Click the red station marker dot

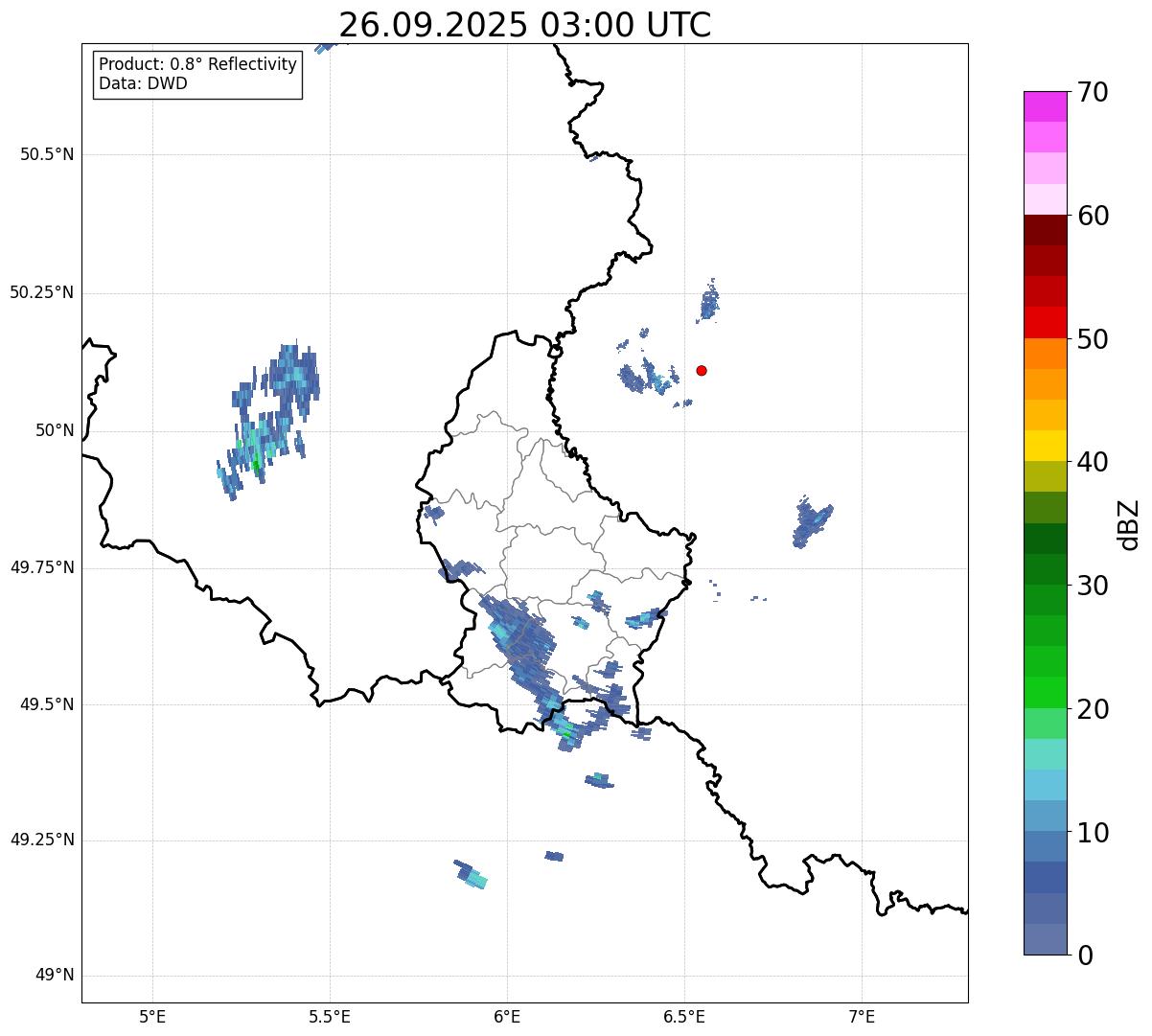click(x=702, y=370)
